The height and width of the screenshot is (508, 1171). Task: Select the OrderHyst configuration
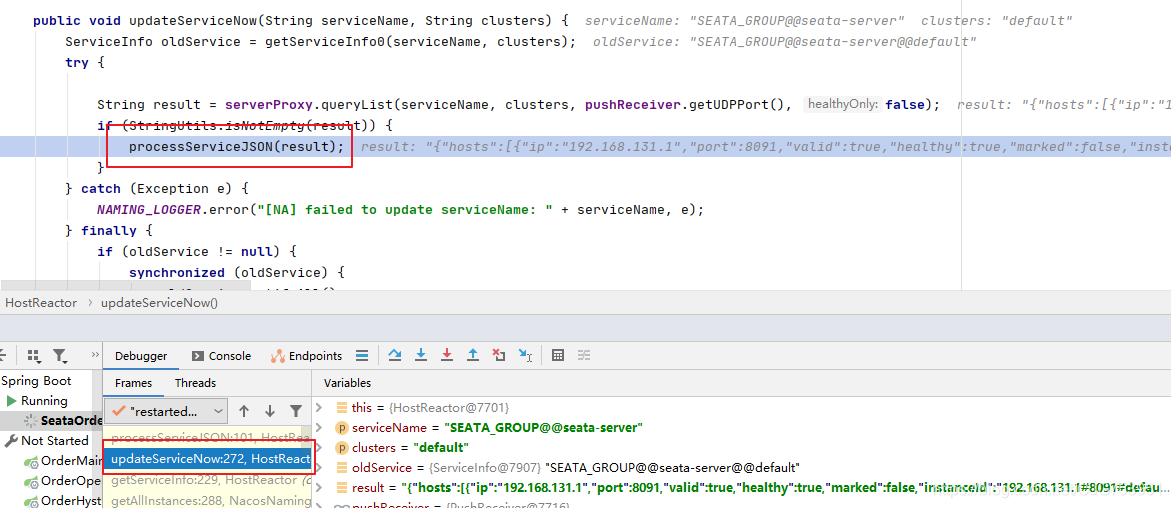(x=72, y=501)
